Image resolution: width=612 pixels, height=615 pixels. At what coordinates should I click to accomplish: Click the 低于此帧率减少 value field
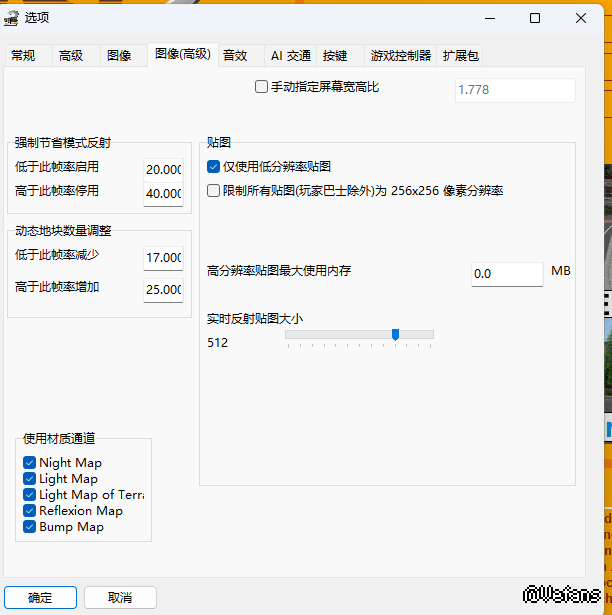[163, 258]
